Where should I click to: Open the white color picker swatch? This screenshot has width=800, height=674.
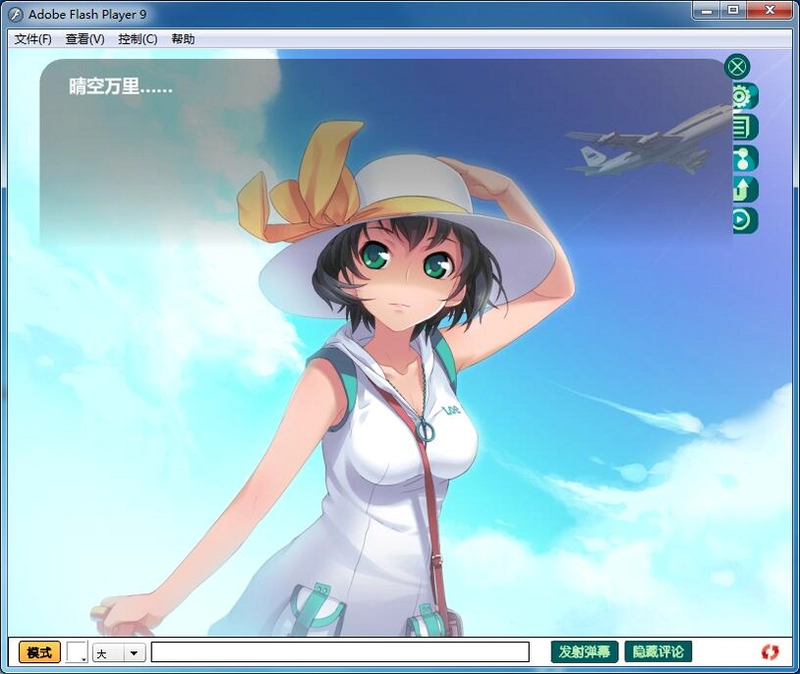[77, 652]
